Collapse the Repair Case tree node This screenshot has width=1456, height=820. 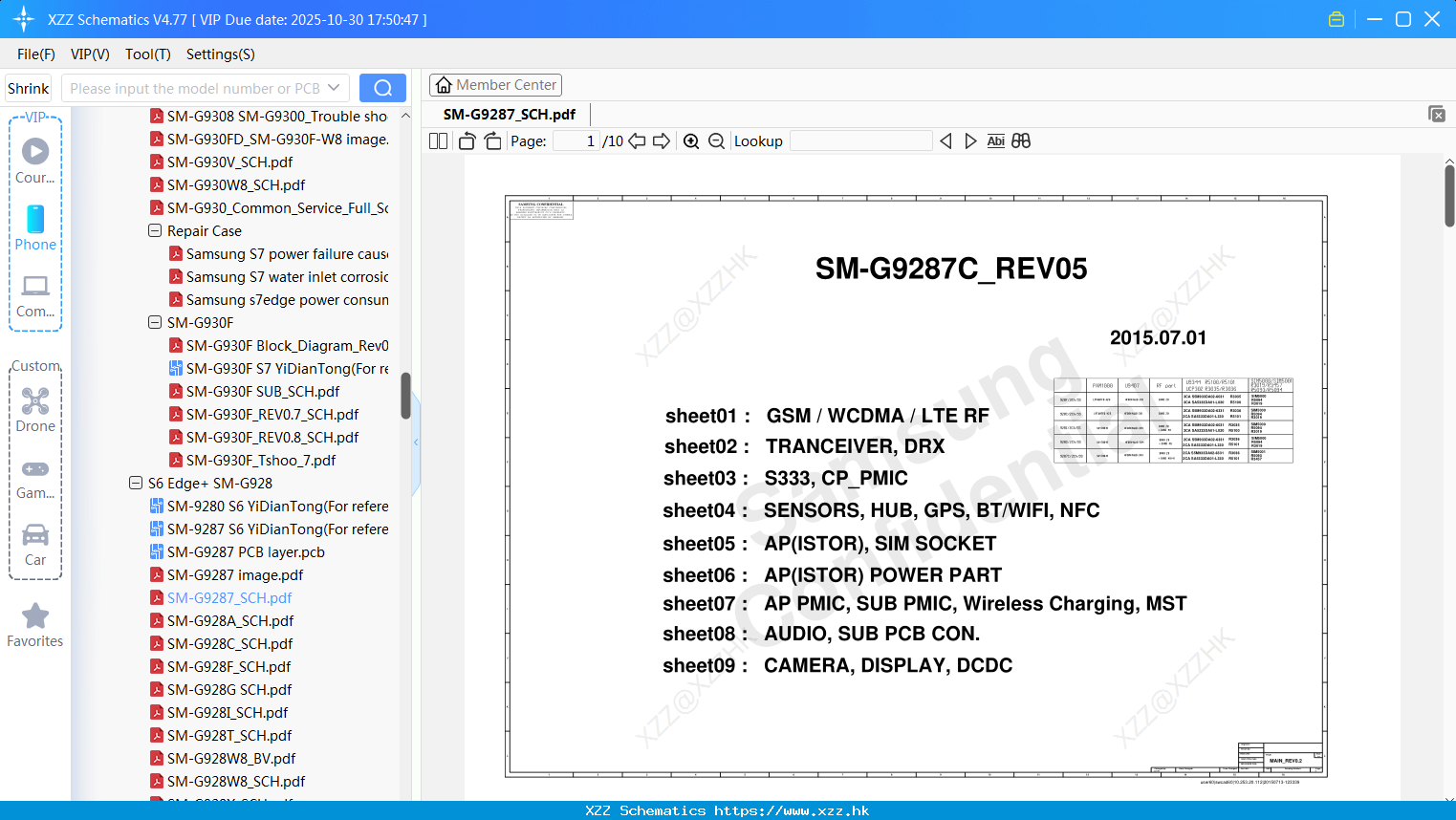[x=154, y=230]
